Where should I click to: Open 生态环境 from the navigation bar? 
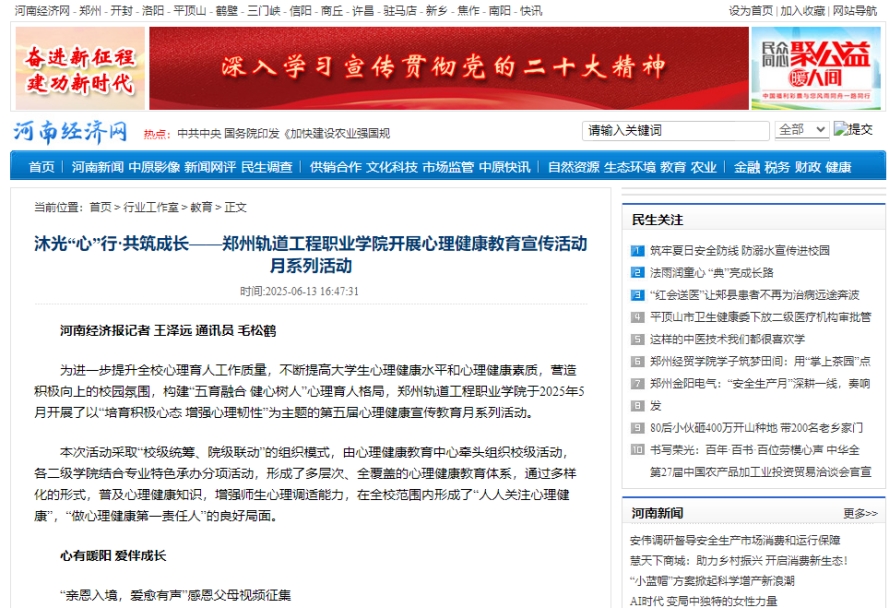629,167
